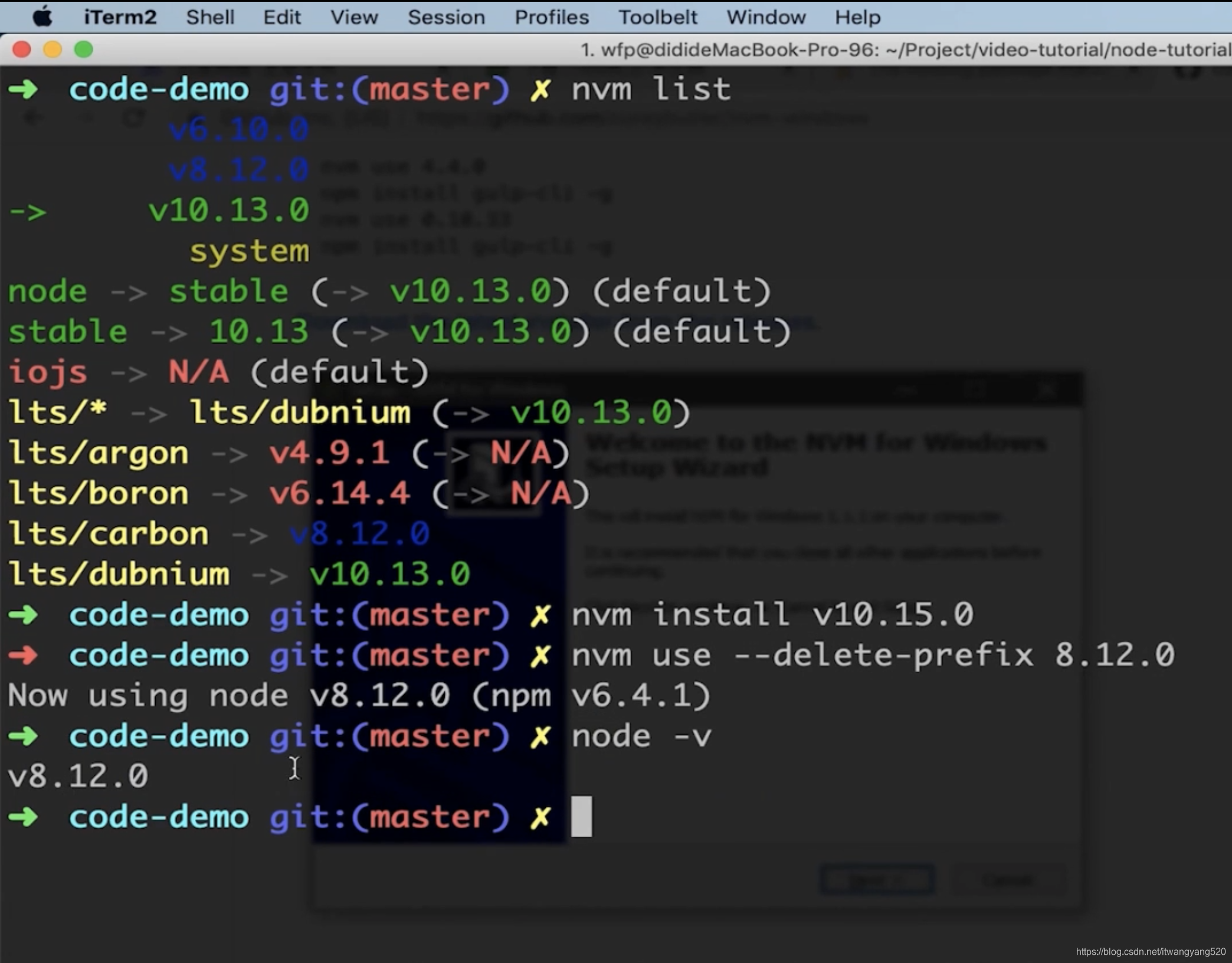Maximize the terminal with green button
Viewport: 1232px width, 963px height.
point(83,50)
